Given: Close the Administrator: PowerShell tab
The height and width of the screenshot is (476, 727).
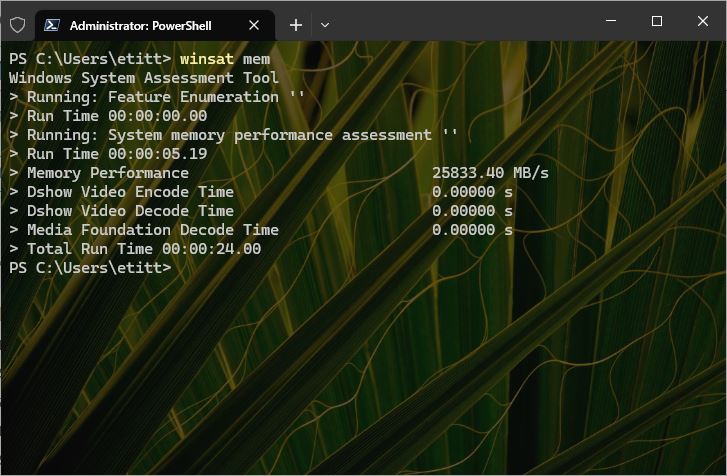Looking at the screenshot, I should pos(254,25).
